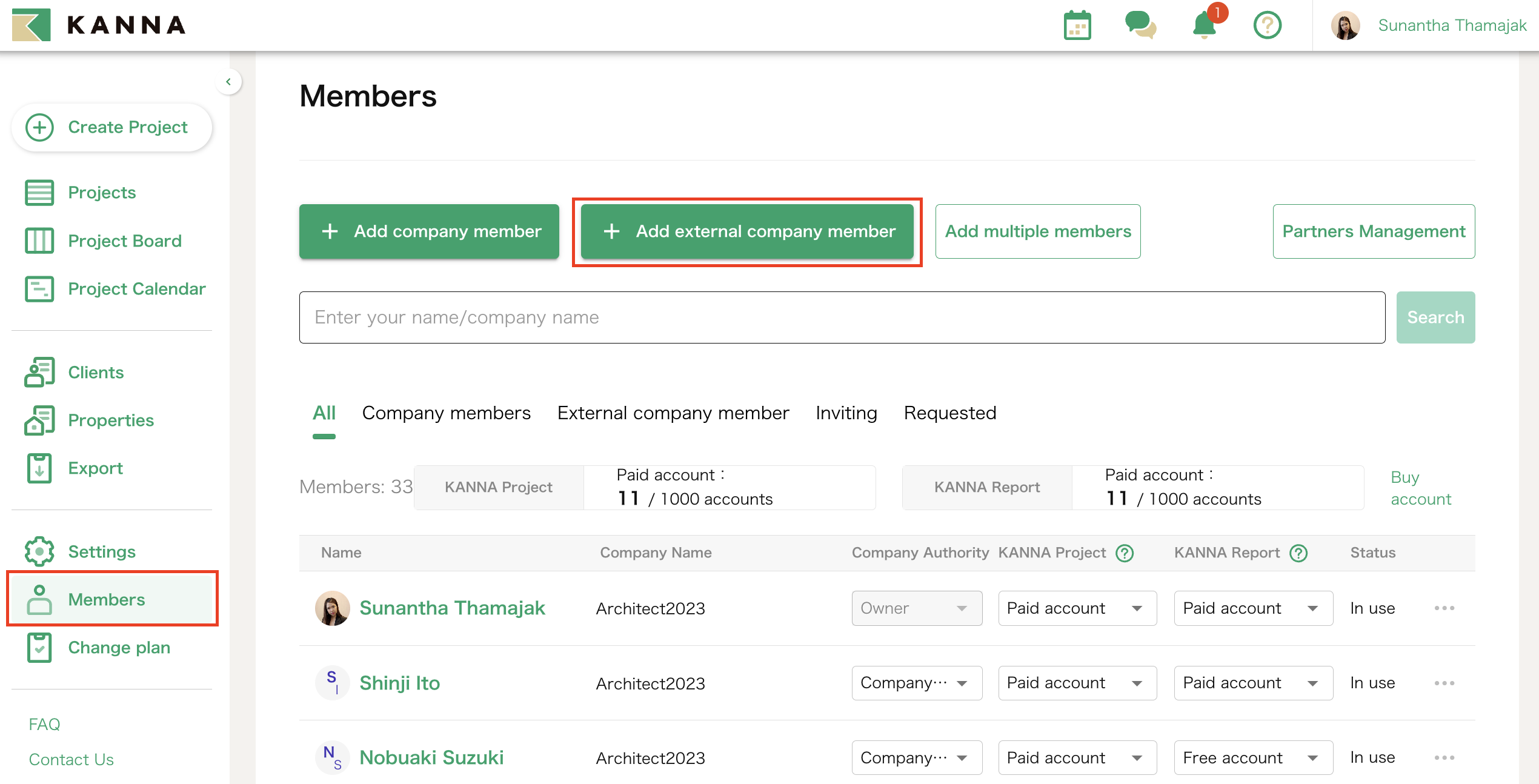1539x784 pixels.
Task: Click the KANNA Project help icon
Action: pyautogui.click(x=1125, y=553)
